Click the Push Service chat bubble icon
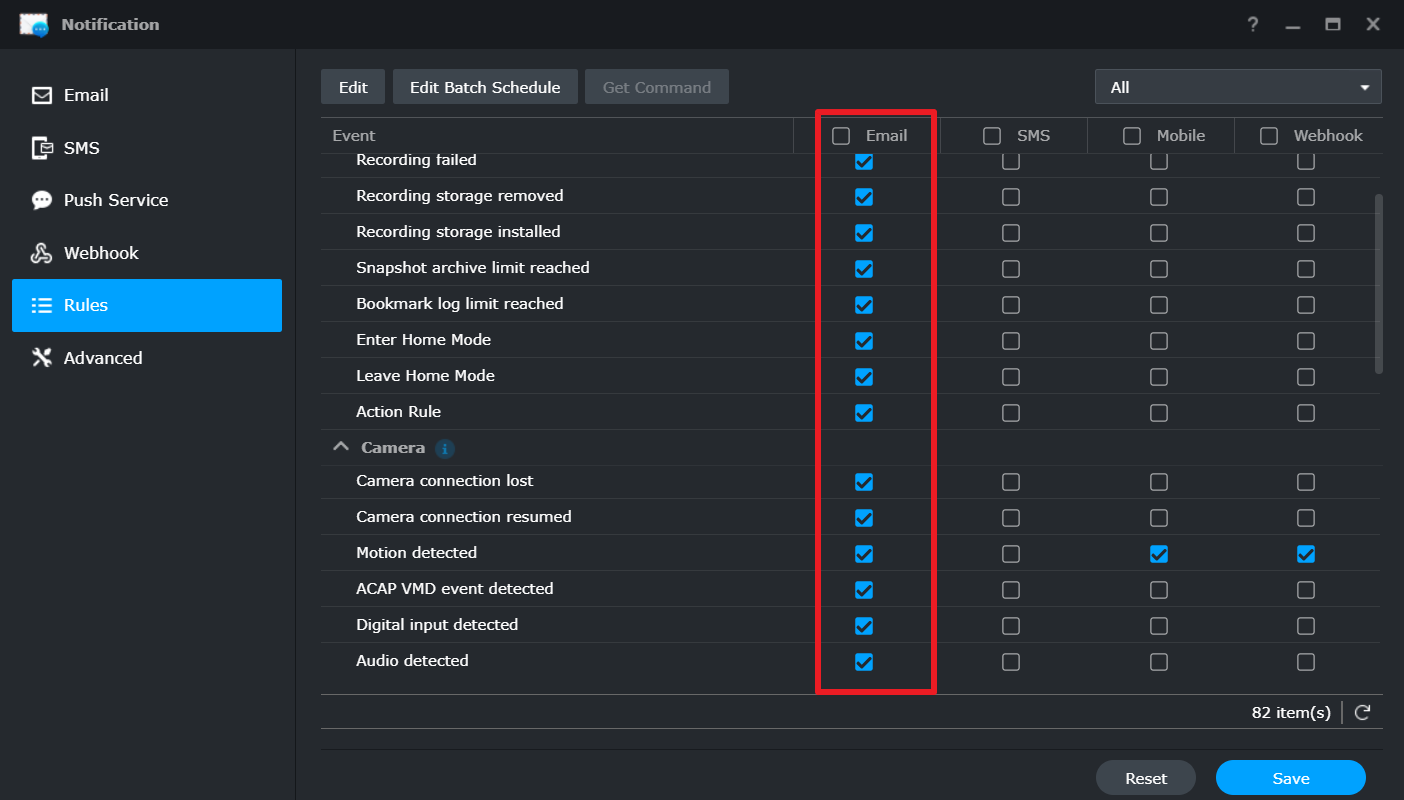Image resolution: width=1404 pixels, height=800 pixels. click(41, 200)
